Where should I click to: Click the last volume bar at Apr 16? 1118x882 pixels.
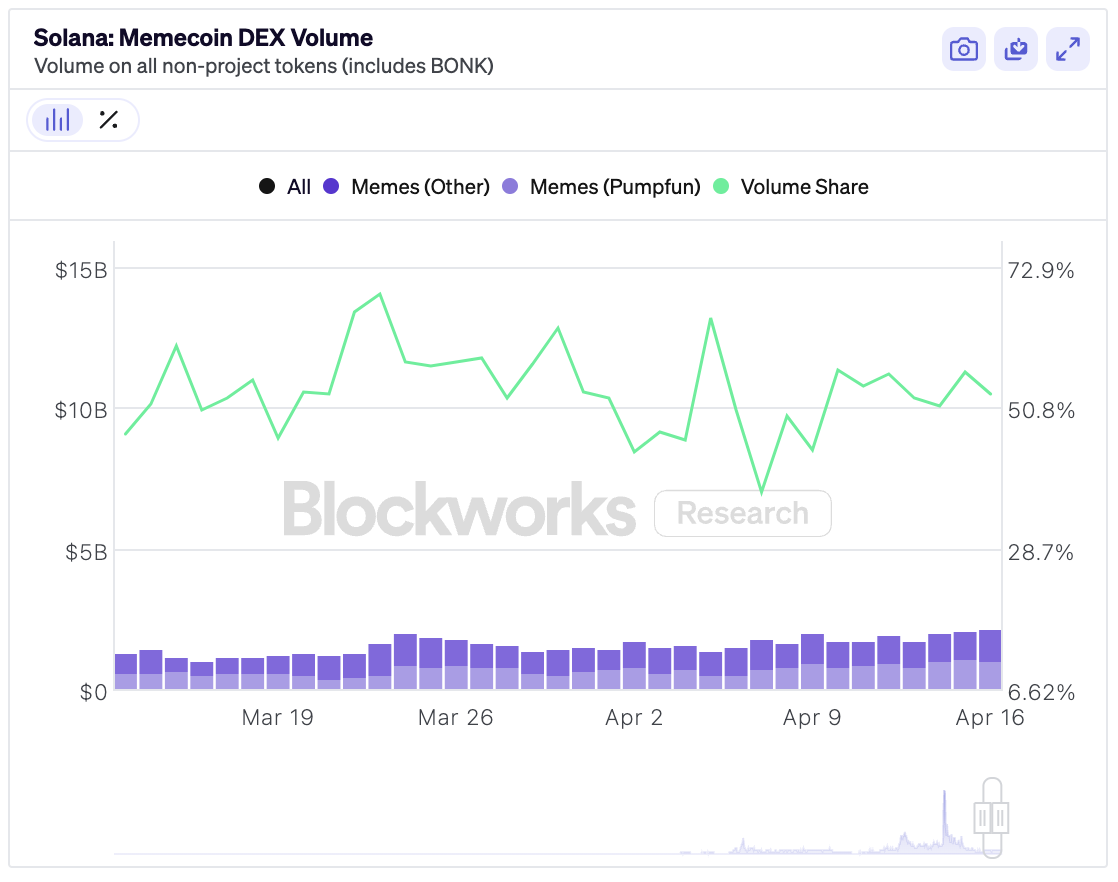pyautogui.click(x=990, y=660)
